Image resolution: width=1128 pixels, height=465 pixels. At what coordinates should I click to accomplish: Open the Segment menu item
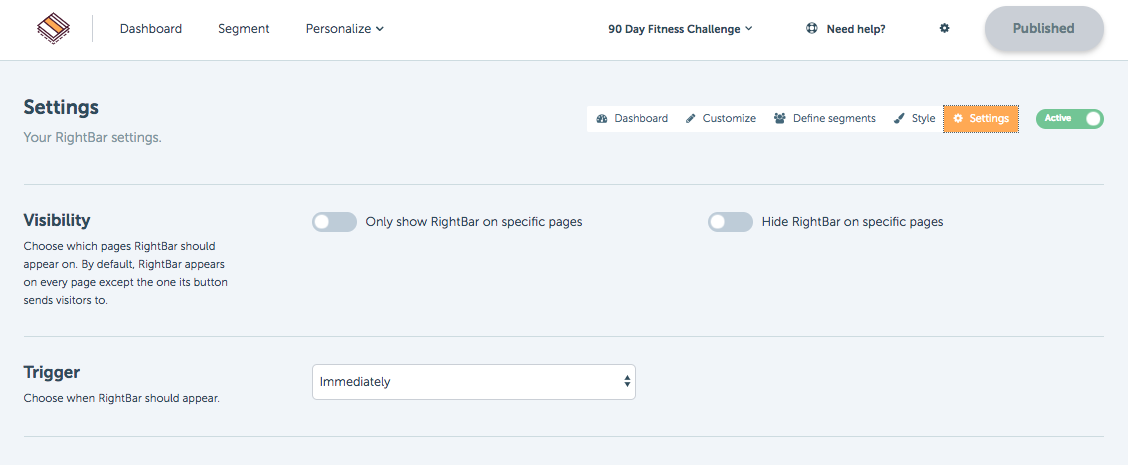[x=244, y=29]
